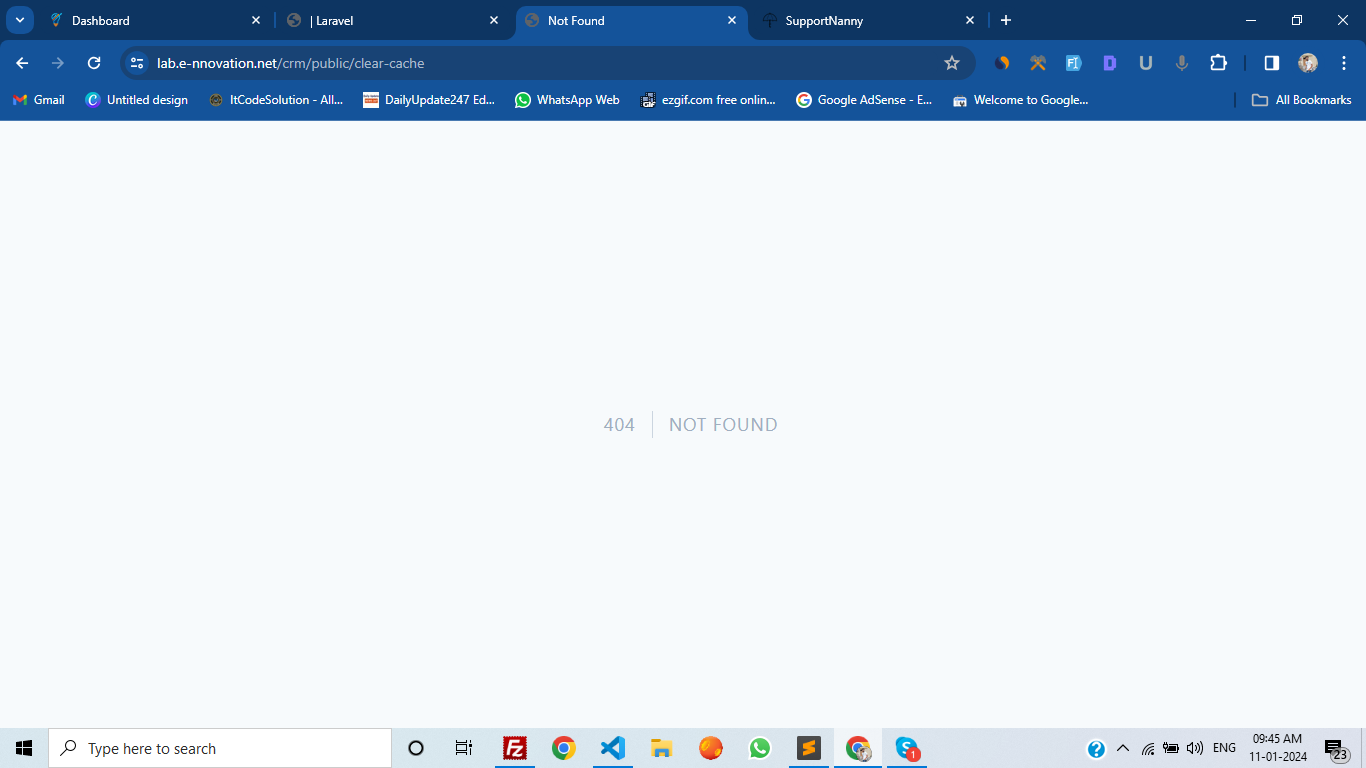Open the DailyUpdate247 bookmark

click(x=429, y=100)
